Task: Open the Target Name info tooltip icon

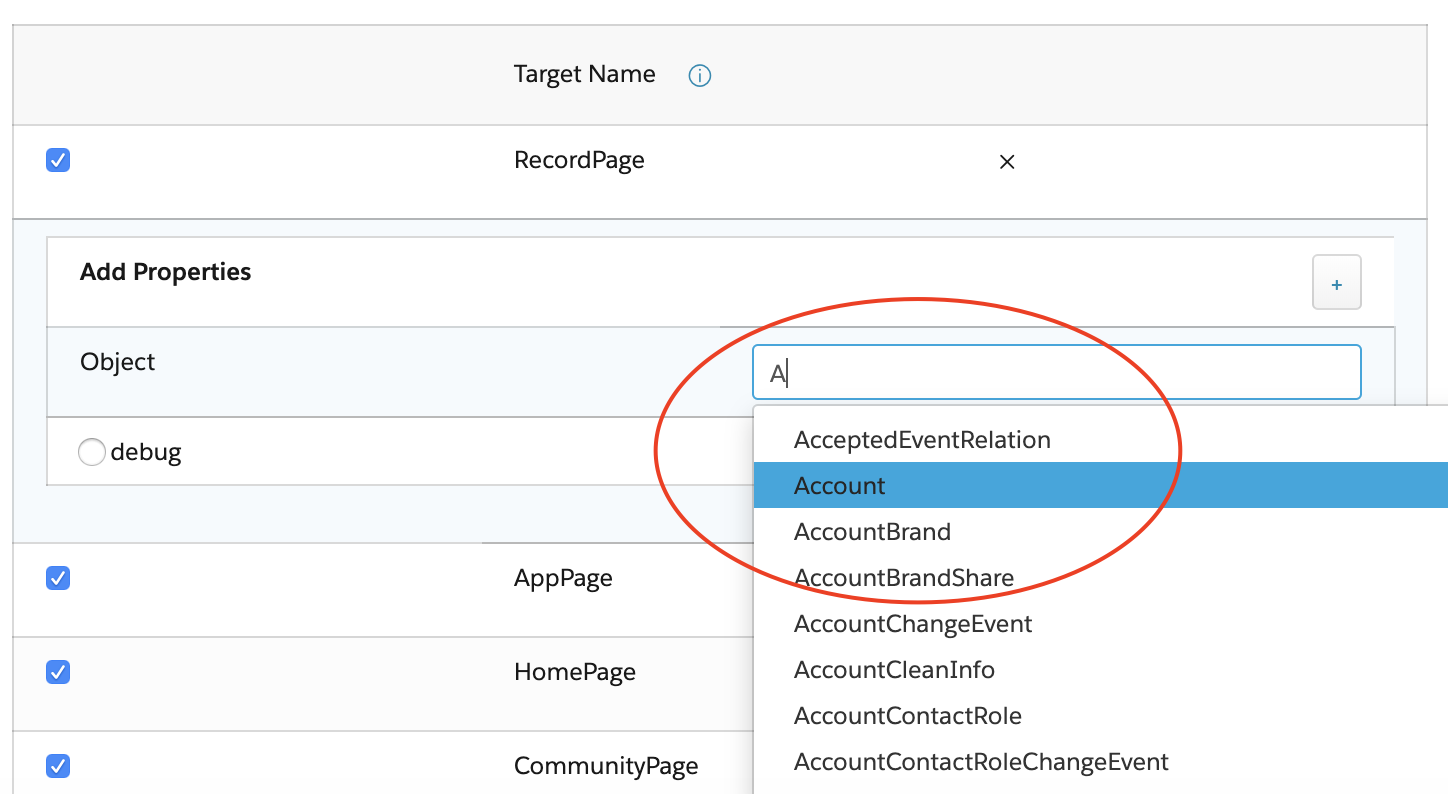Action: (x=700, y=76)
